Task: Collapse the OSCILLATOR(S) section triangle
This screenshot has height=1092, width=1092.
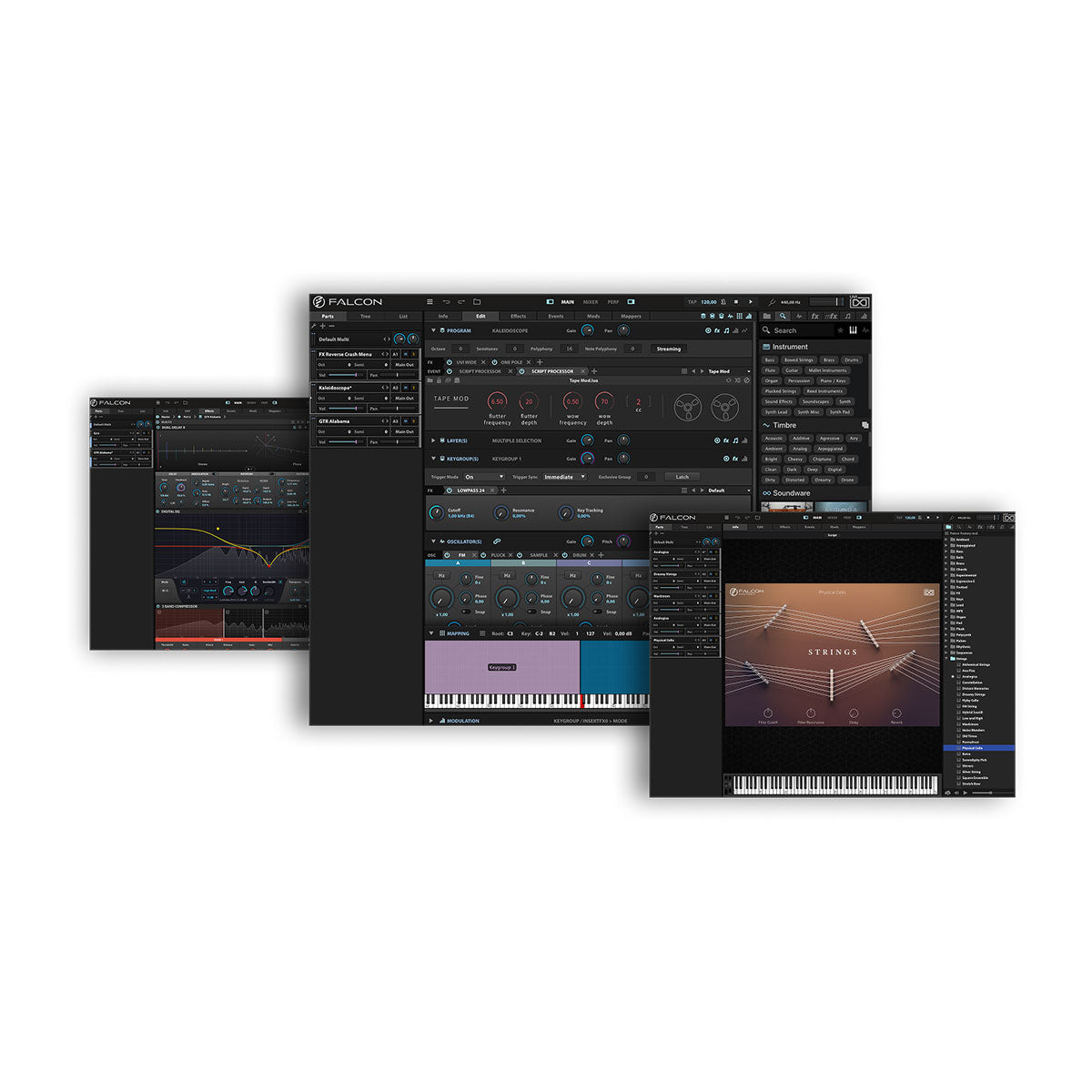Action: click(433, 541)
